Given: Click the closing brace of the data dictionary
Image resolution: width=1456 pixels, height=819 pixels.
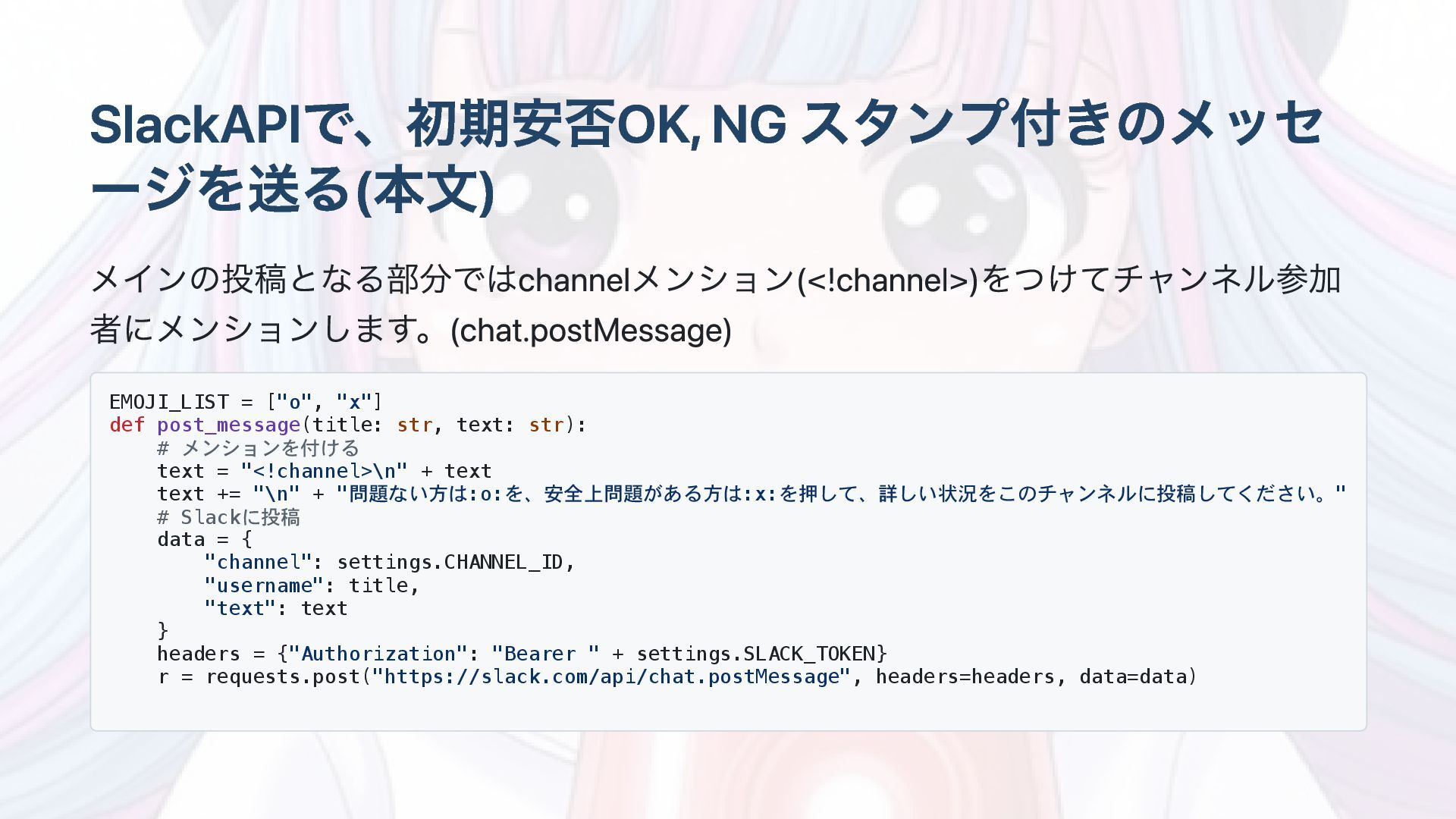Looking at the screenshot, I should [x=162, y=631].
